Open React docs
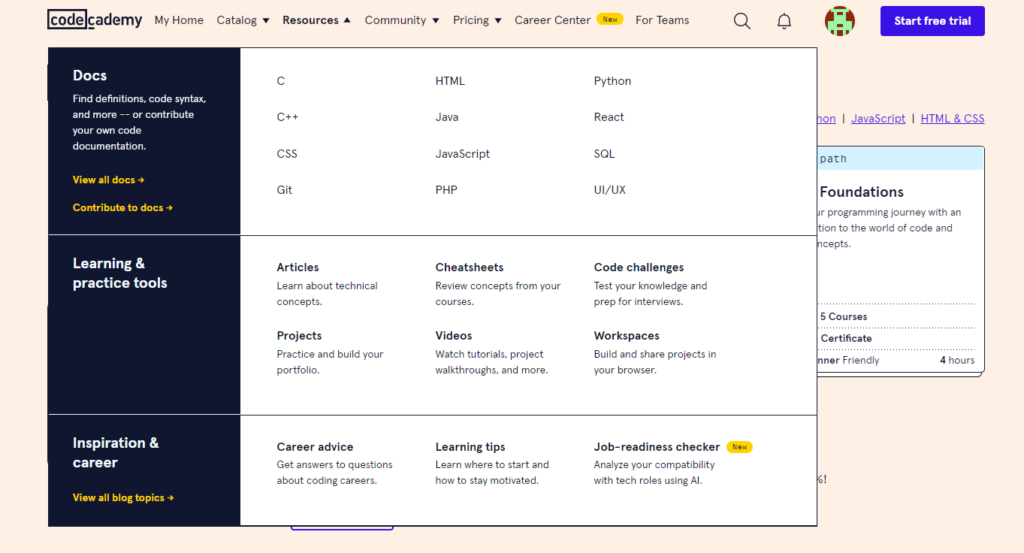 [x=609, y=117]
